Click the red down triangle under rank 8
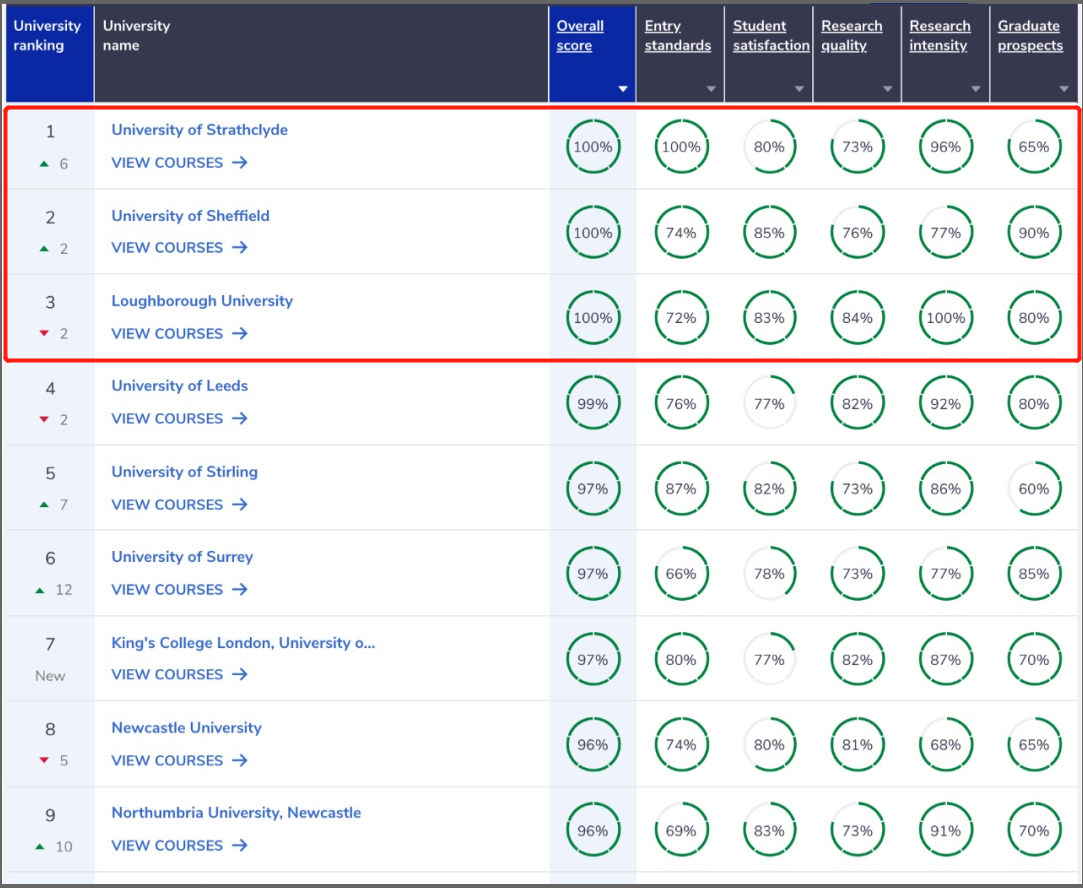This screenshot has width=1083, height=888. tap(44, 760)
